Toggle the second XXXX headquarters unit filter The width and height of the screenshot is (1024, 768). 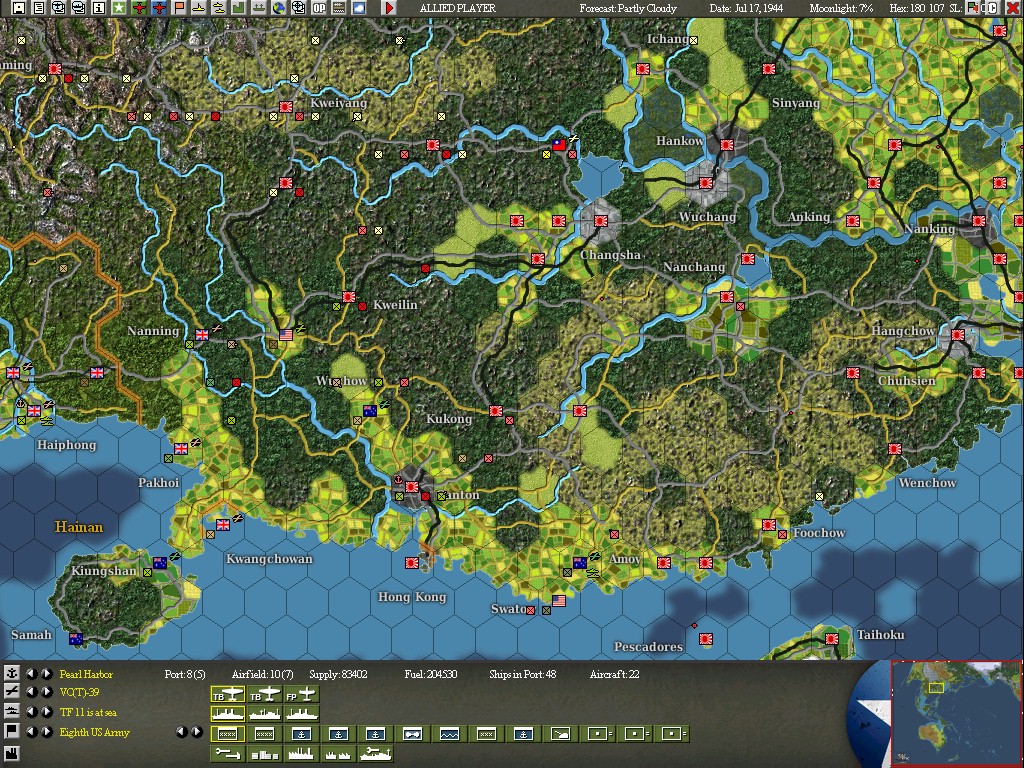(x=264, y=734)
